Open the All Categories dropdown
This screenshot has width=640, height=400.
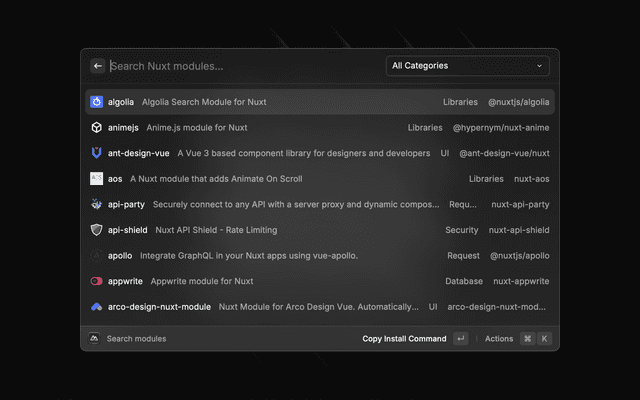[467, 66]
